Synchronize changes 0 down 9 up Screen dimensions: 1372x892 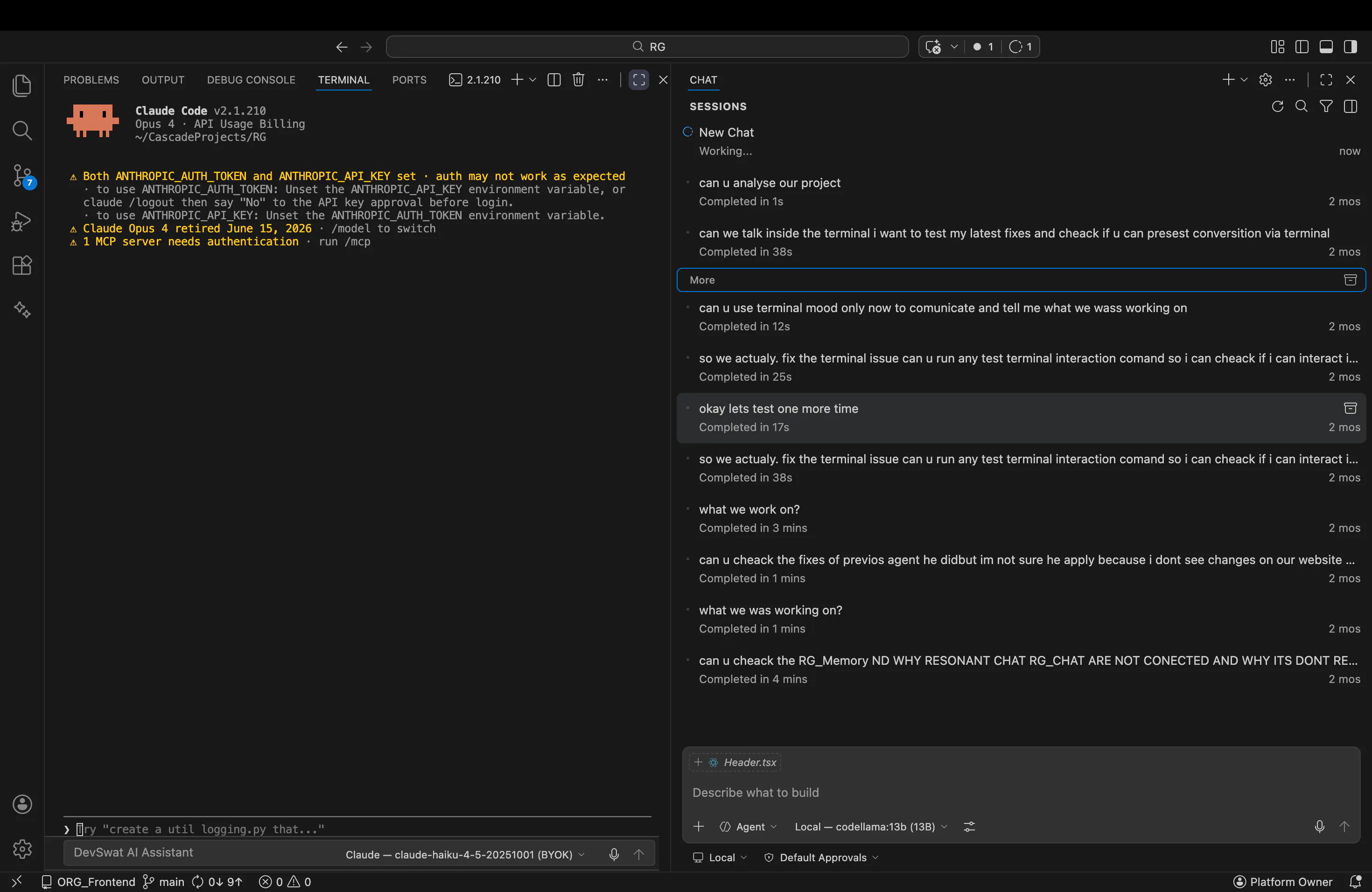point(217,882)
